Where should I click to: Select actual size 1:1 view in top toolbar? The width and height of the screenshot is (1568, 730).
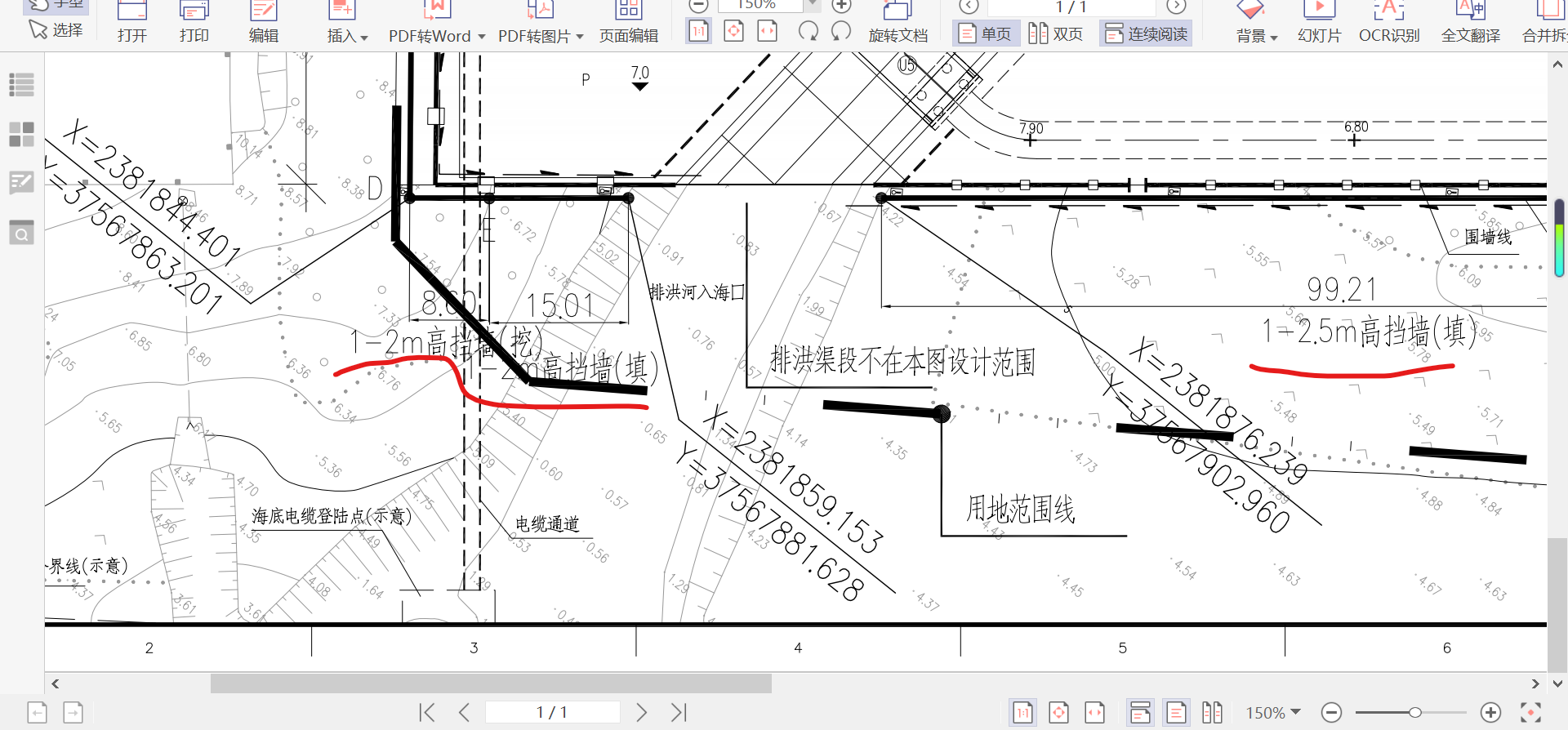(x=699, y=32)
